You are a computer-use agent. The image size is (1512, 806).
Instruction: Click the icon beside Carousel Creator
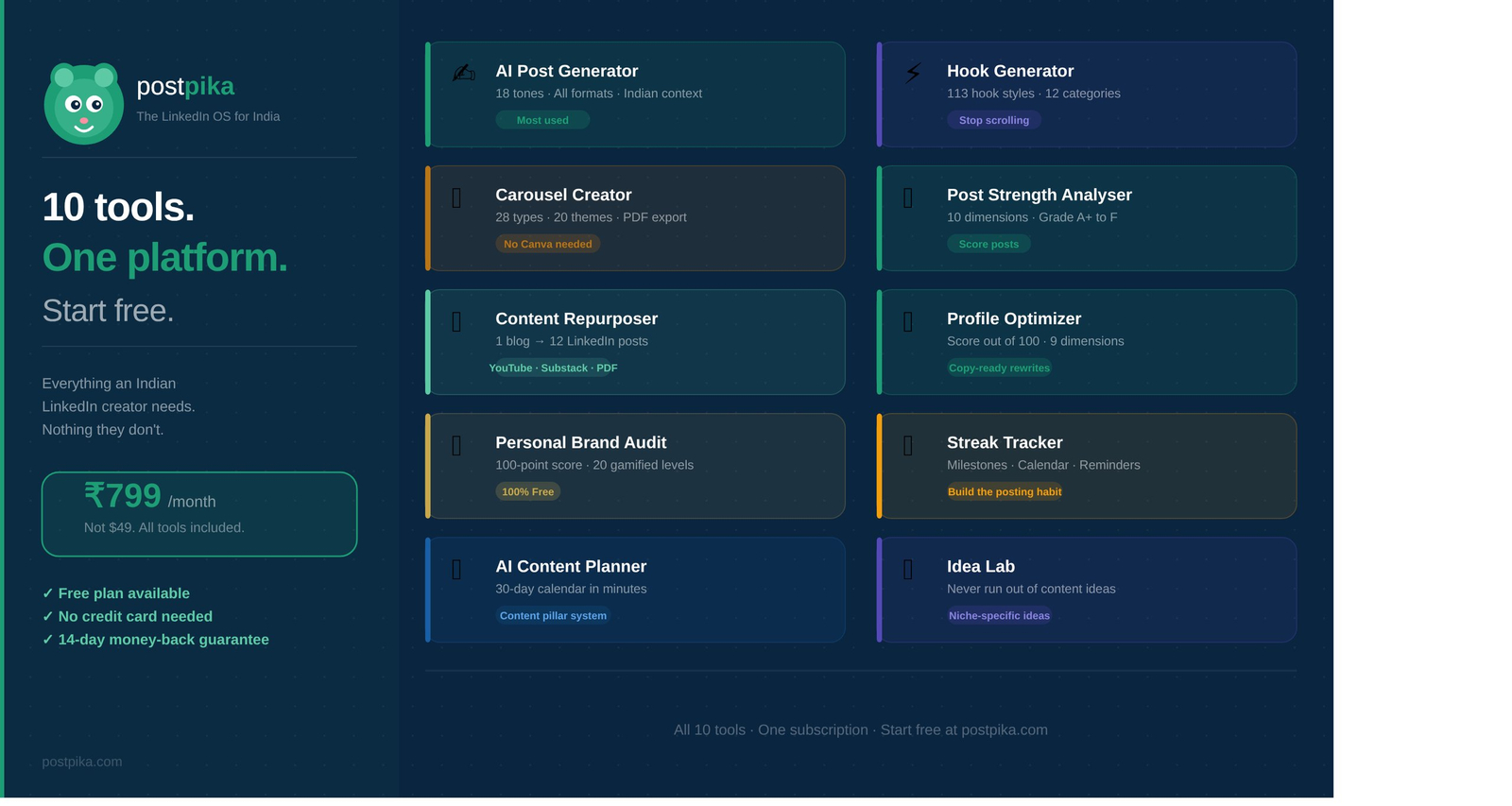tap(457, 198)
